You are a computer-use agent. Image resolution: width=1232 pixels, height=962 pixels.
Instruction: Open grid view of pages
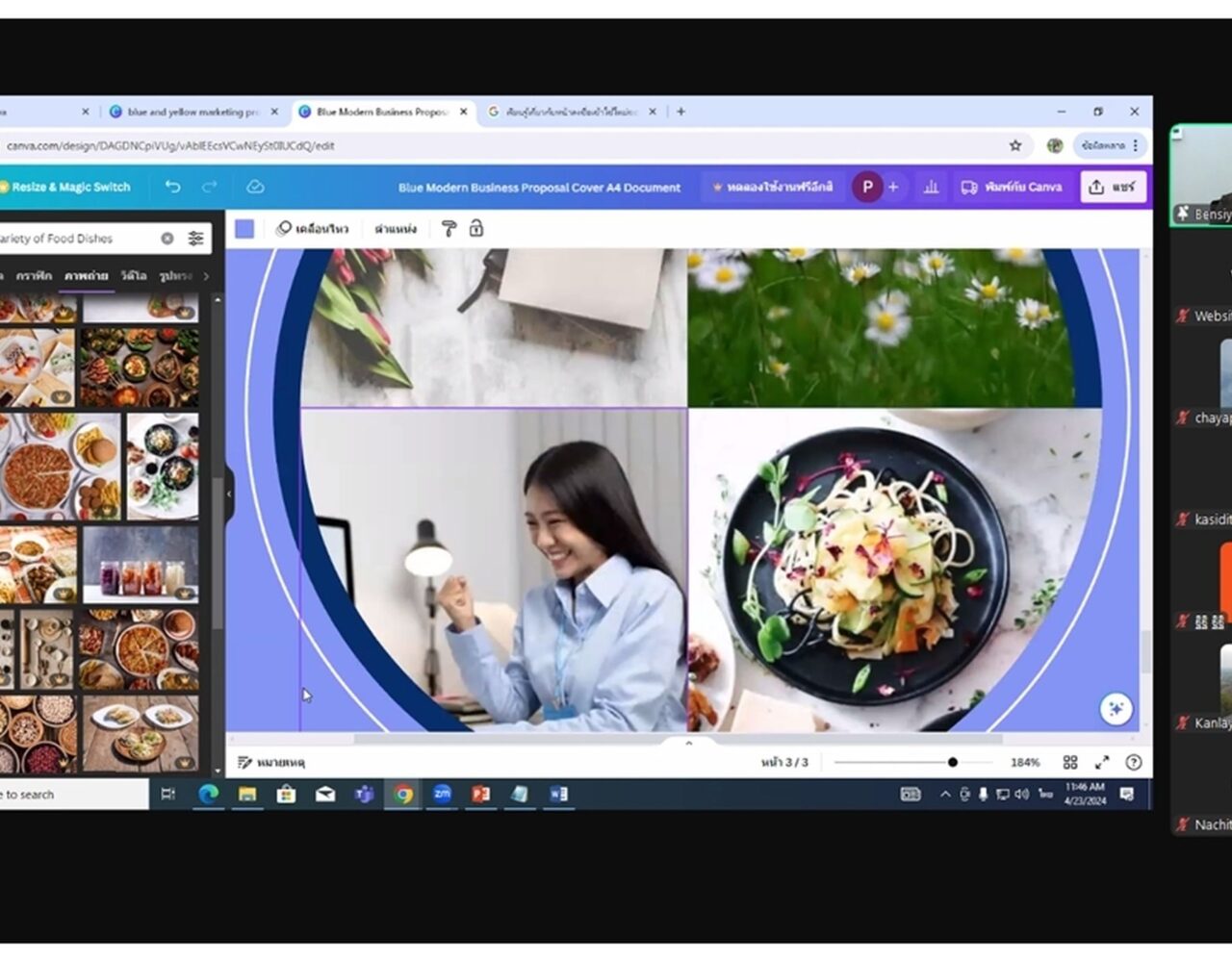click(1070, 763)
